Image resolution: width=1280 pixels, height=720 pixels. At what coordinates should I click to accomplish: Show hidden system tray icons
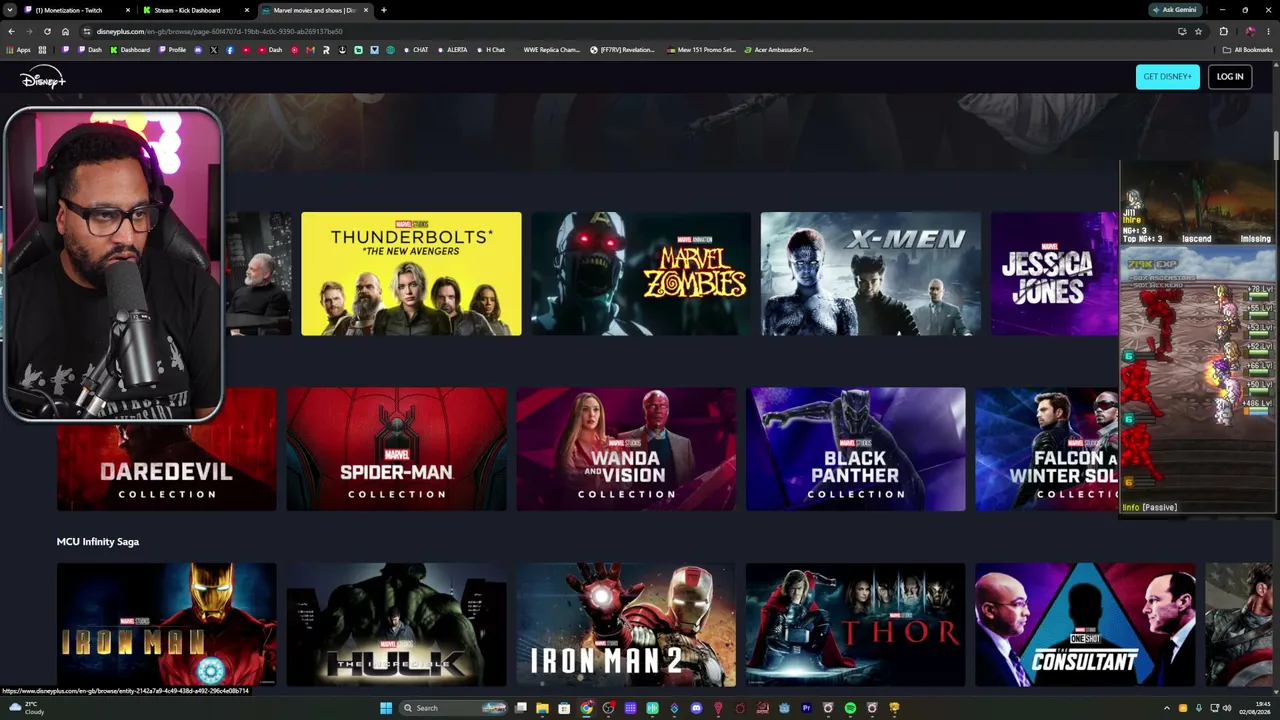tap(1166, 708)
